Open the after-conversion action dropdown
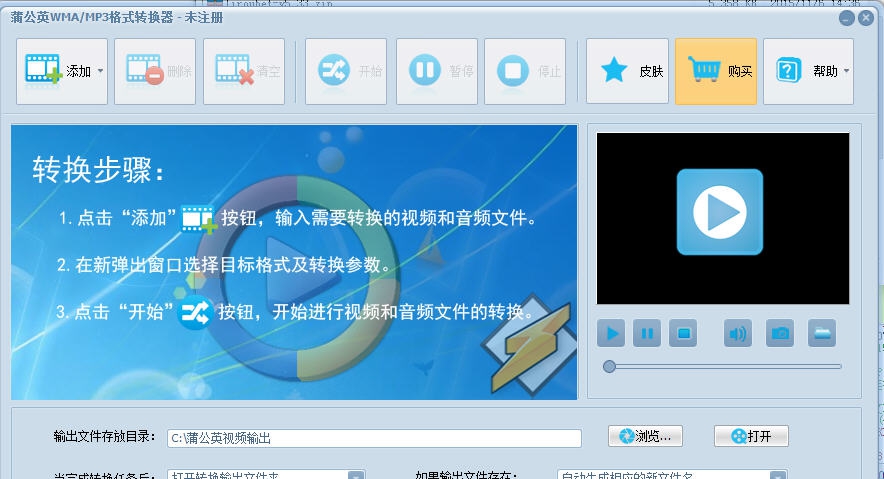 (267, 474)
